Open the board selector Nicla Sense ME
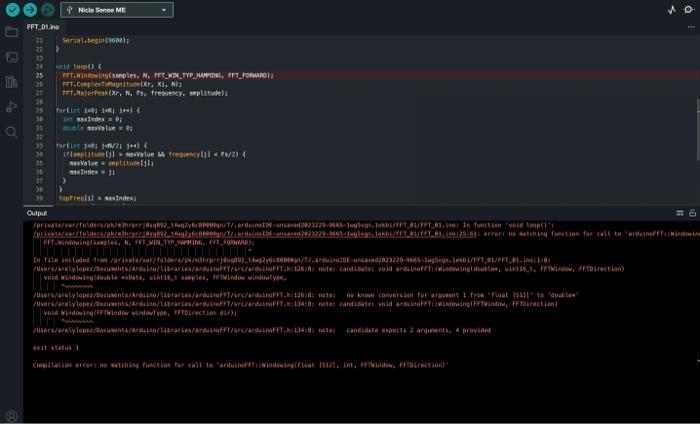The width and height of the screenshot is (700, 424). point(117,10)
